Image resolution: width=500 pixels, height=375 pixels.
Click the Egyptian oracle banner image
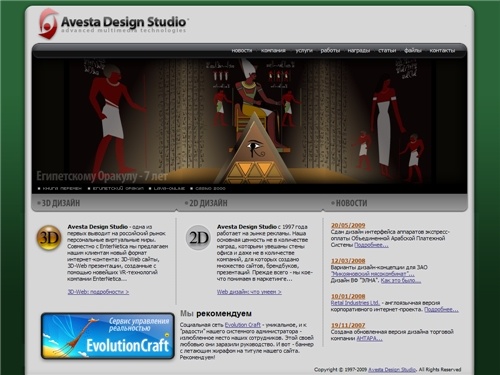tap(249, 122)
